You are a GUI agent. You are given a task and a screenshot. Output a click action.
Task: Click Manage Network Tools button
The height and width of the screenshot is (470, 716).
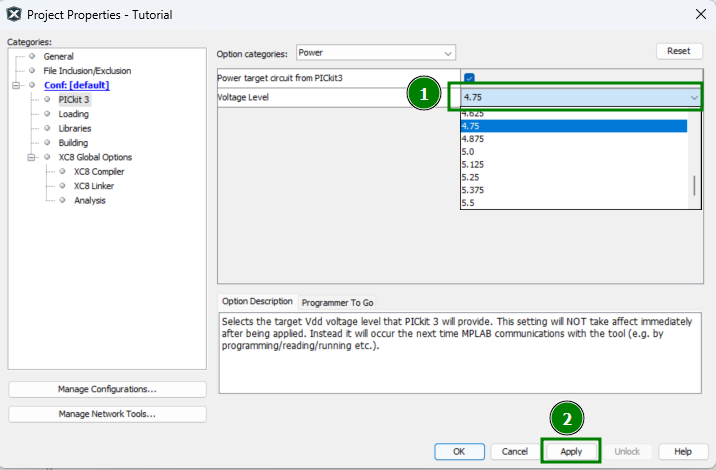click(x=107, y=414)
